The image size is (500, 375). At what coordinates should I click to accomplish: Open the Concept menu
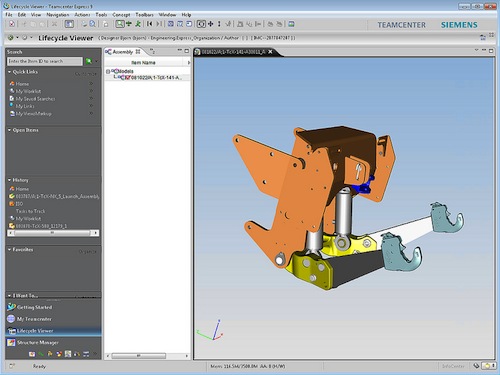tap(121, 15)
